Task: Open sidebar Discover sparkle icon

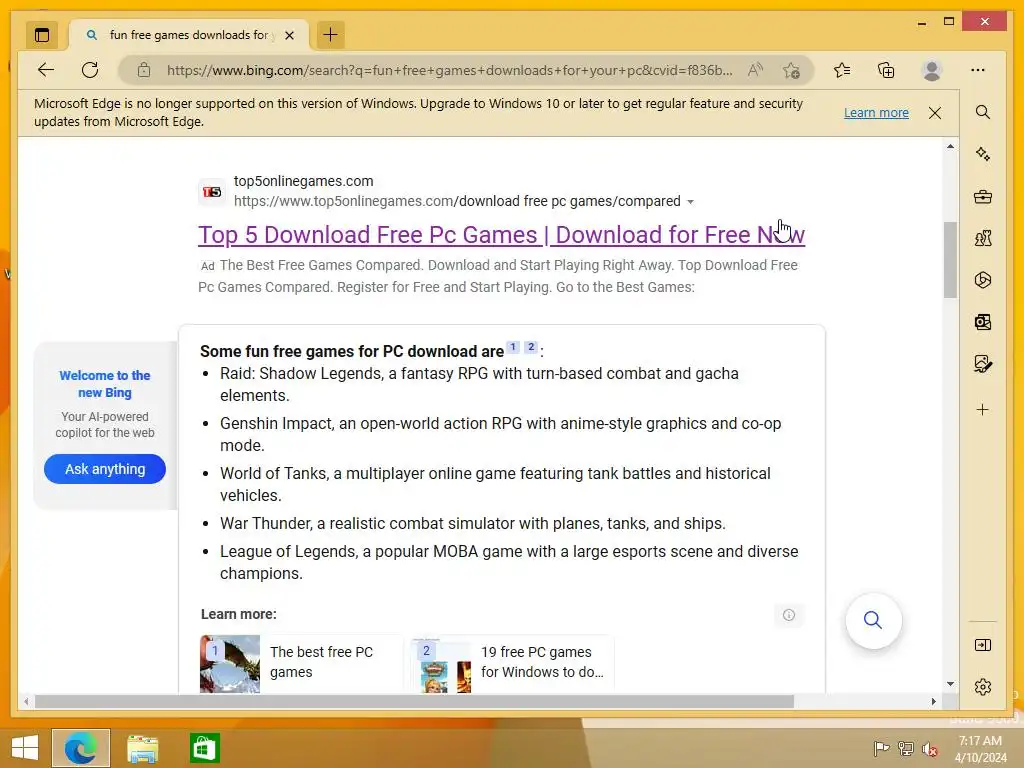Action: pos(983,154)
